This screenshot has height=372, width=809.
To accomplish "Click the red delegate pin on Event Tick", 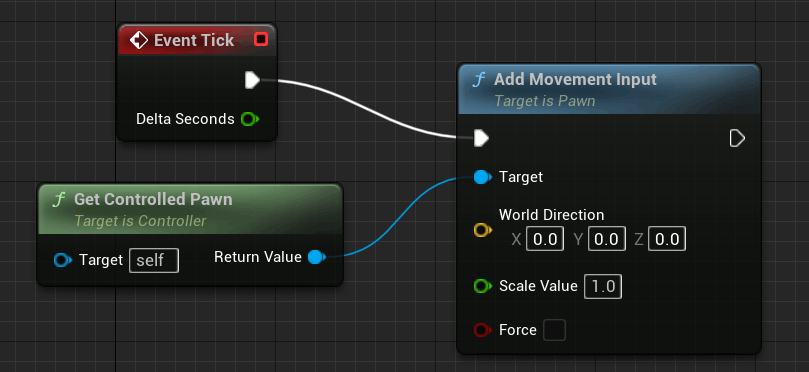I will pos(261,39).
